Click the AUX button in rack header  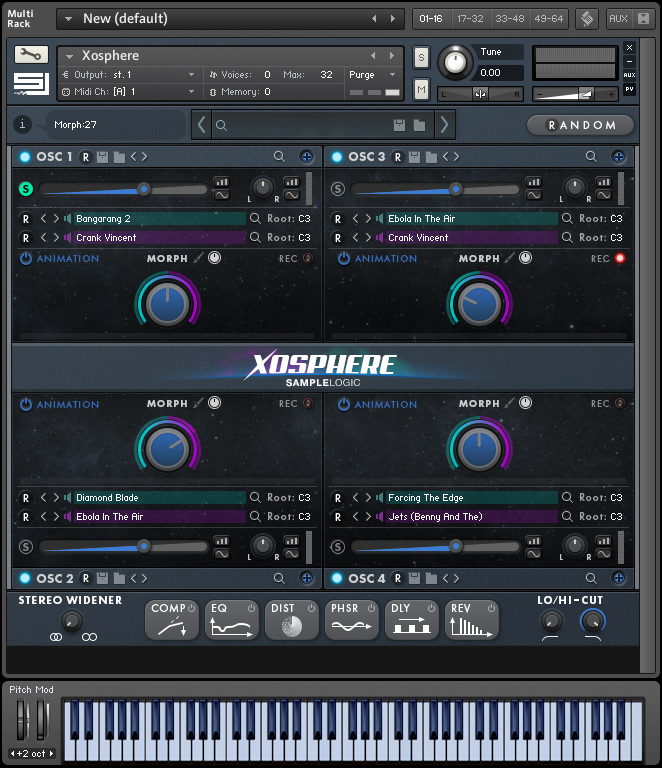tap(618, 19)
